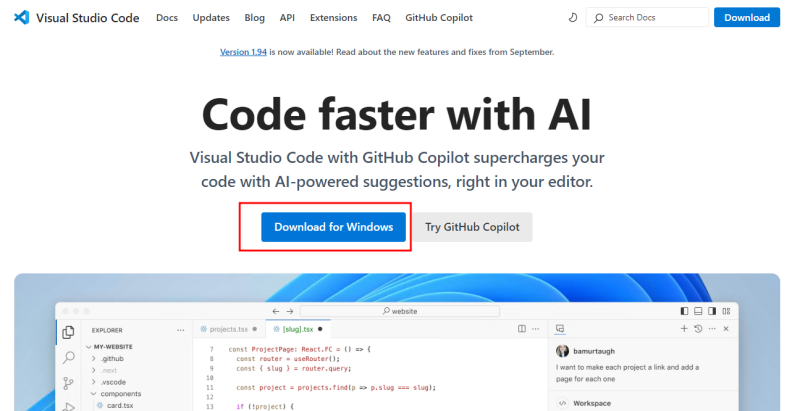Image resolution: width=800 pixels, height=411 pixels.
Task: Open Explorer icon in the editor preview sidebar
Action: click(68, 332)
